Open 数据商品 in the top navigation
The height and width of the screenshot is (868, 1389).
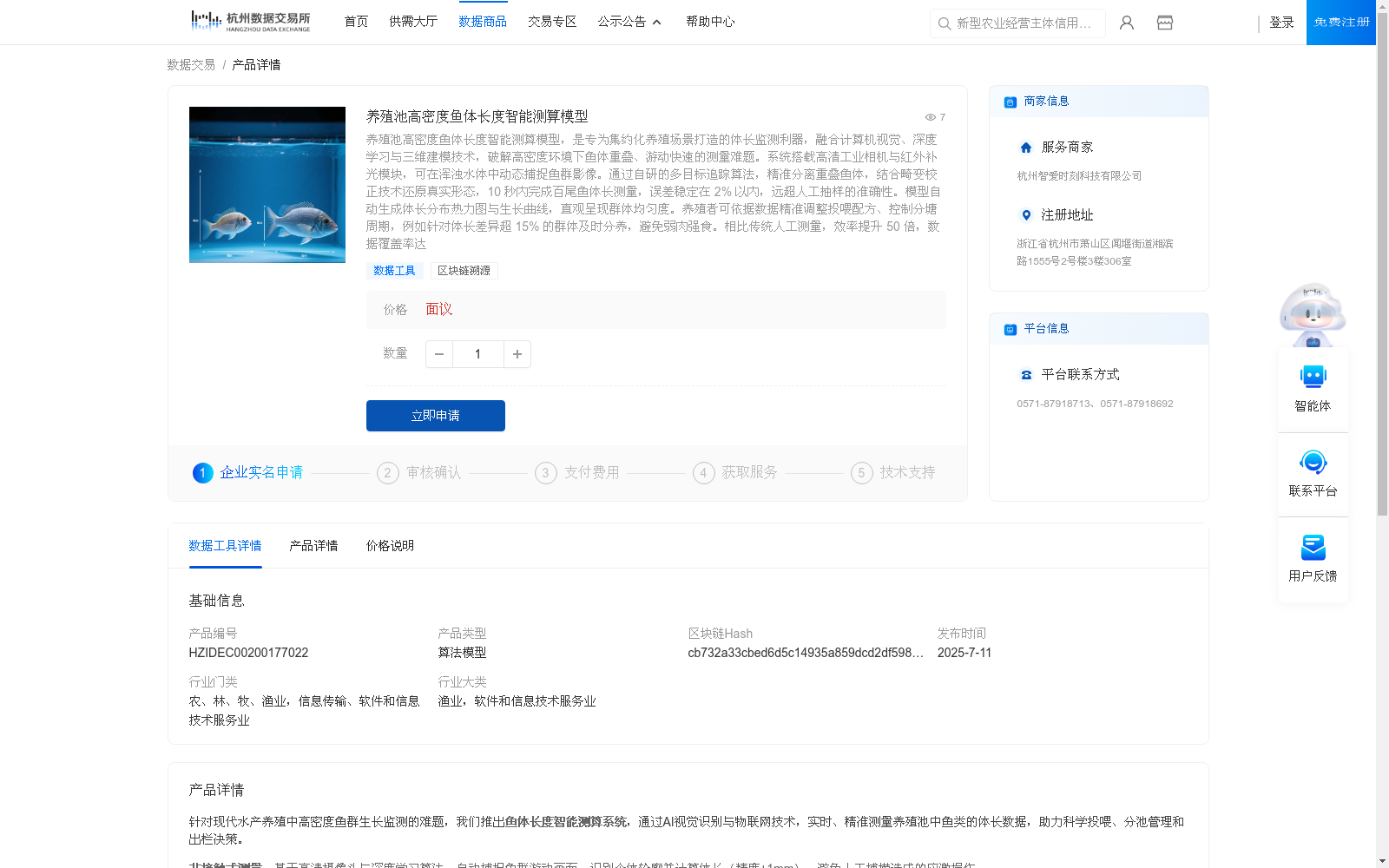click(483, 22)
